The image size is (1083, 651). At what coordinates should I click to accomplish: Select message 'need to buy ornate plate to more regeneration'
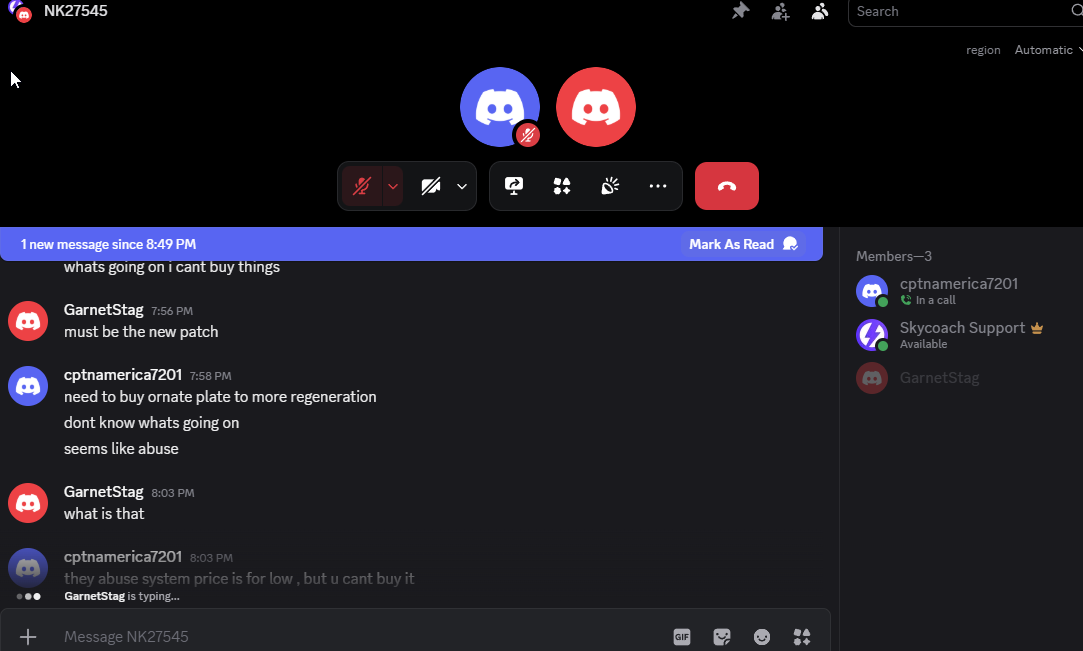click(x=220, y=397)
